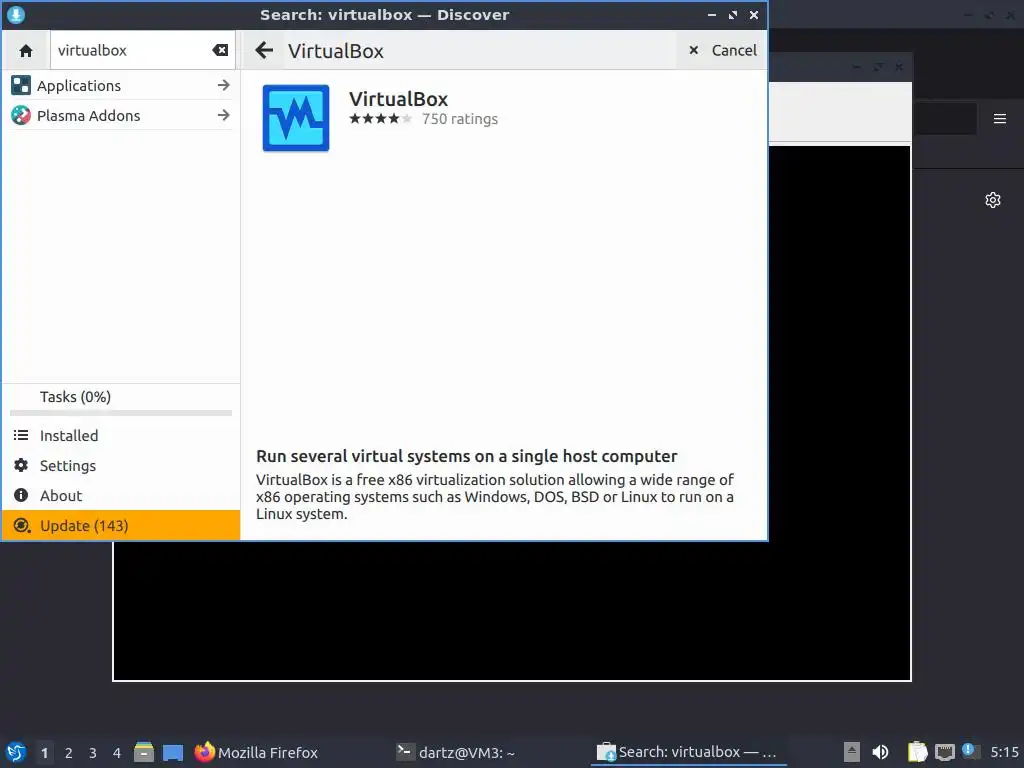This screenshot has height=768, width=1024.
Task: Click the VirtualBox description paragraph
Action: (x=495, y=497)
